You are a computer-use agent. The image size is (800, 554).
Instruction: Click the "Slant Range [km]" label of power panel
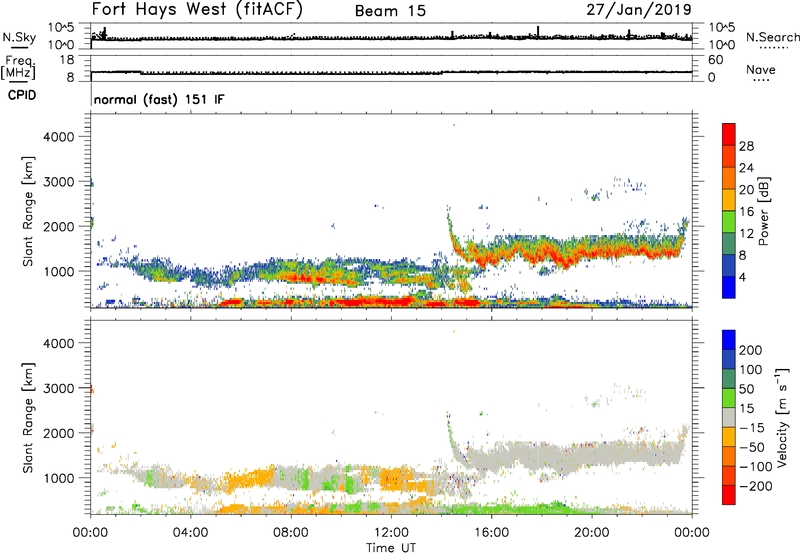pos(28,211)
